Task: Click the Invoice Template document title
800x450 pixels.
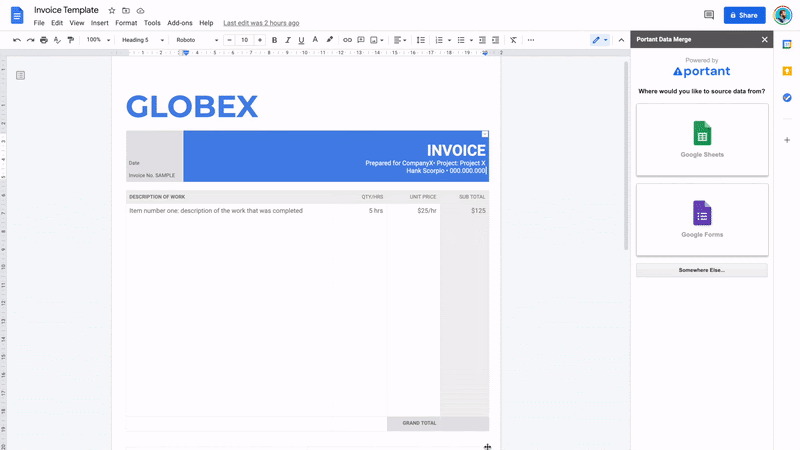Action: pyautogui.click(x=66, y=10)
